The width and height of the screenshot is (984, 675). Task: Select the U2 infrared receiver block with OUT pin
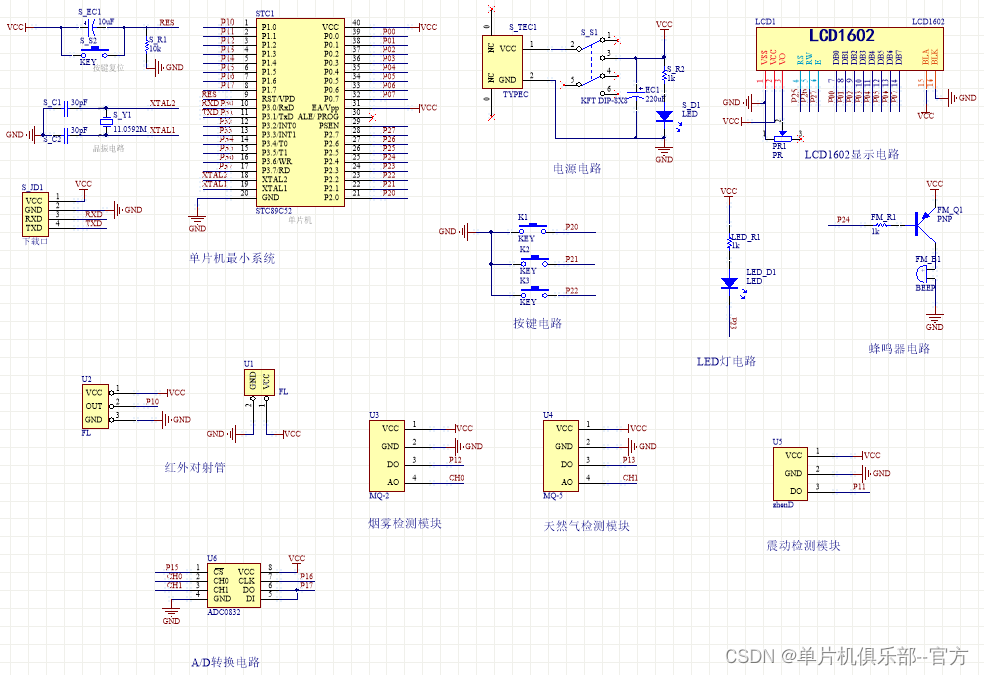(95, 406)
